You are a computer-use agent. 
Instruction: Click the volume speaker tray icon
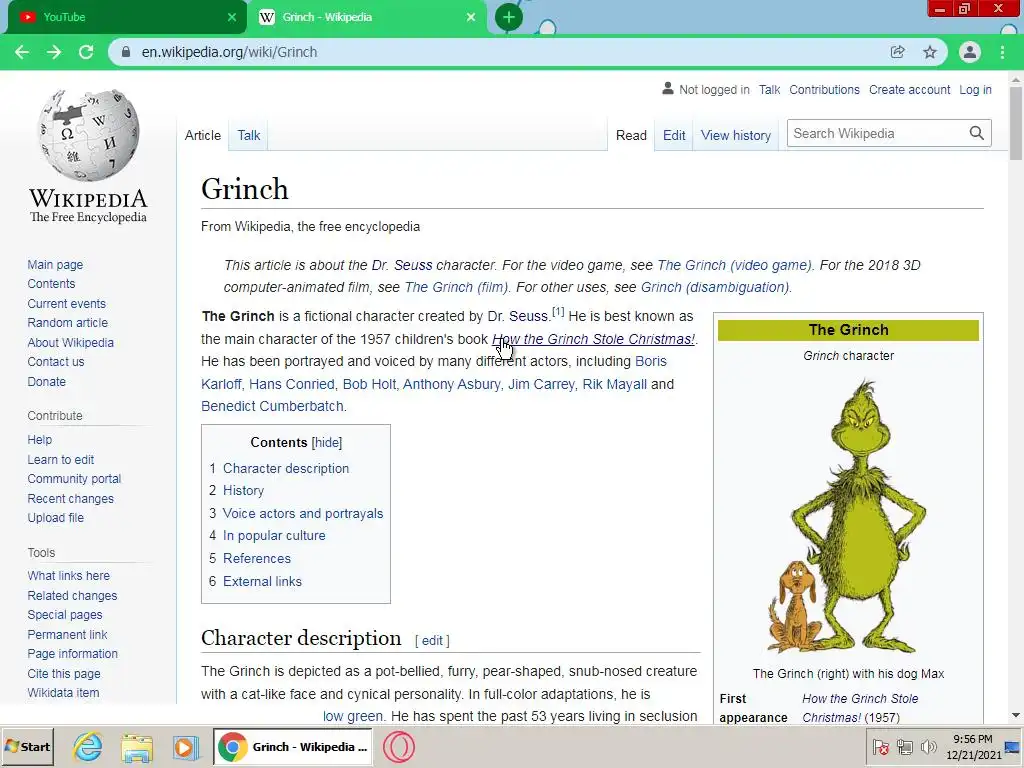[928, 747]
